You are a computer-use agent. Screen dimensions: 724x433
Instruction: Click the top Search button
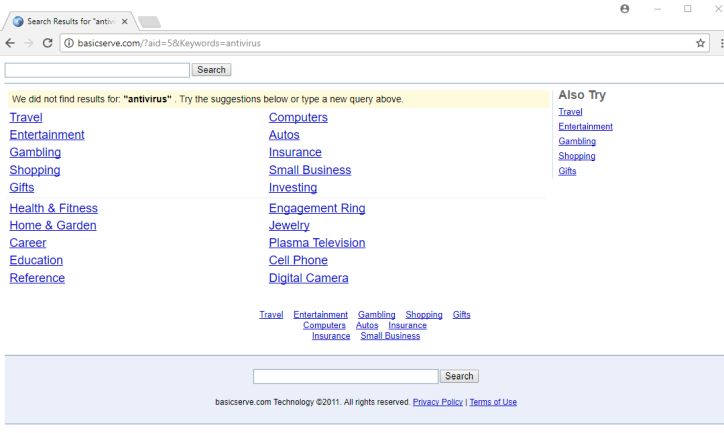211,70
